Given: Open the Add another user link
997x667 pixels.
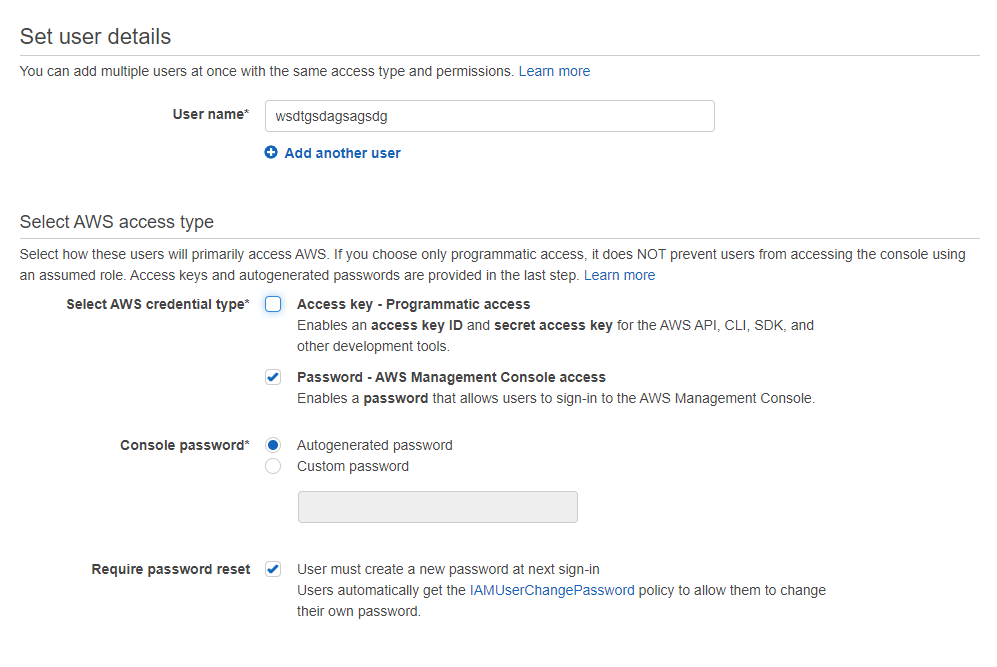Looking at the screenshot, I should [342, 153].
